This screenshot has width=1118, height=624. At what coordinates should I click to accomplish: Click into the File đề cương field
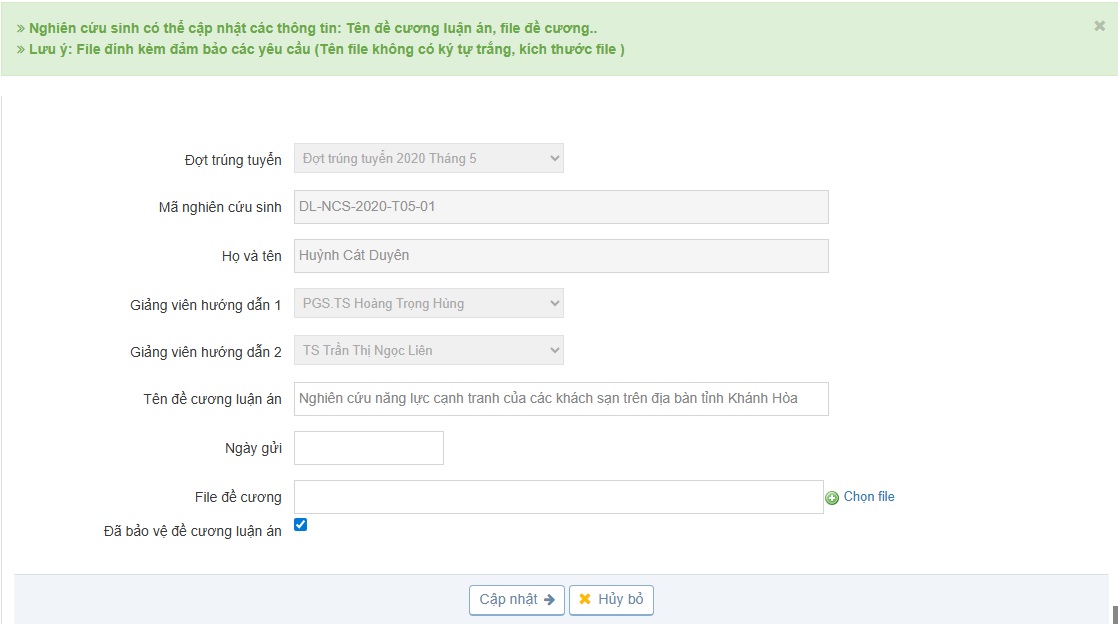[558, 497]
